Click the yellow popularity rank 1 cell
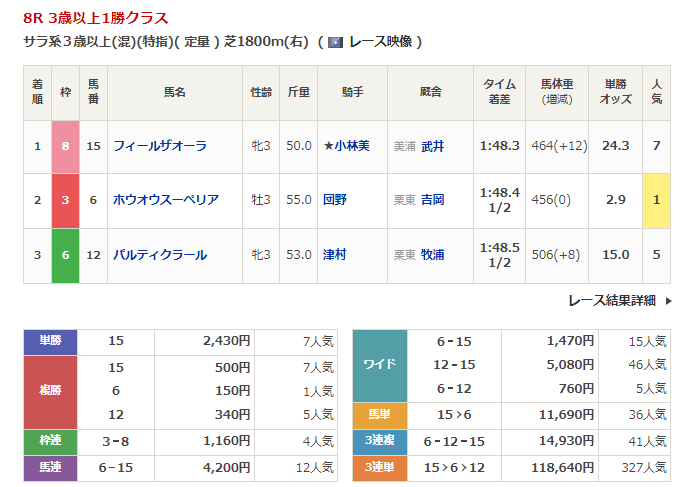Image resolution: width=689 pixels, height=487 pixels. 656,200
